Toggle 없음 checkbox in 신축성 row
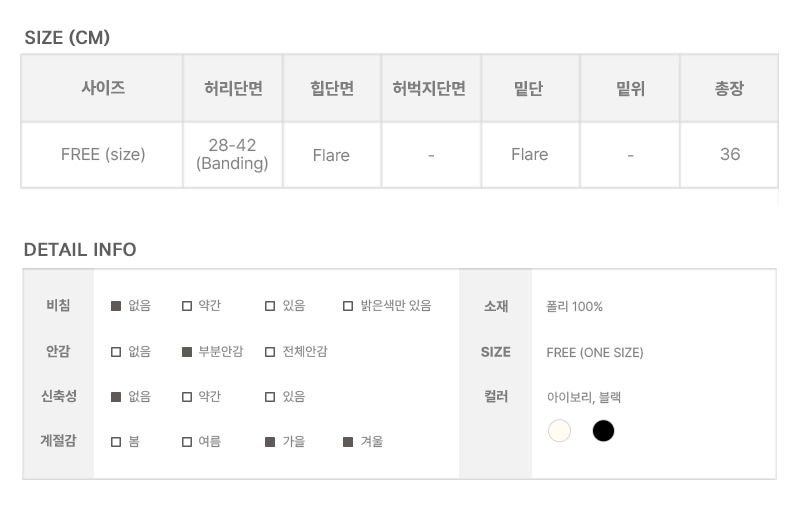This screenshot has width=800, height=528. click(116, 397)
